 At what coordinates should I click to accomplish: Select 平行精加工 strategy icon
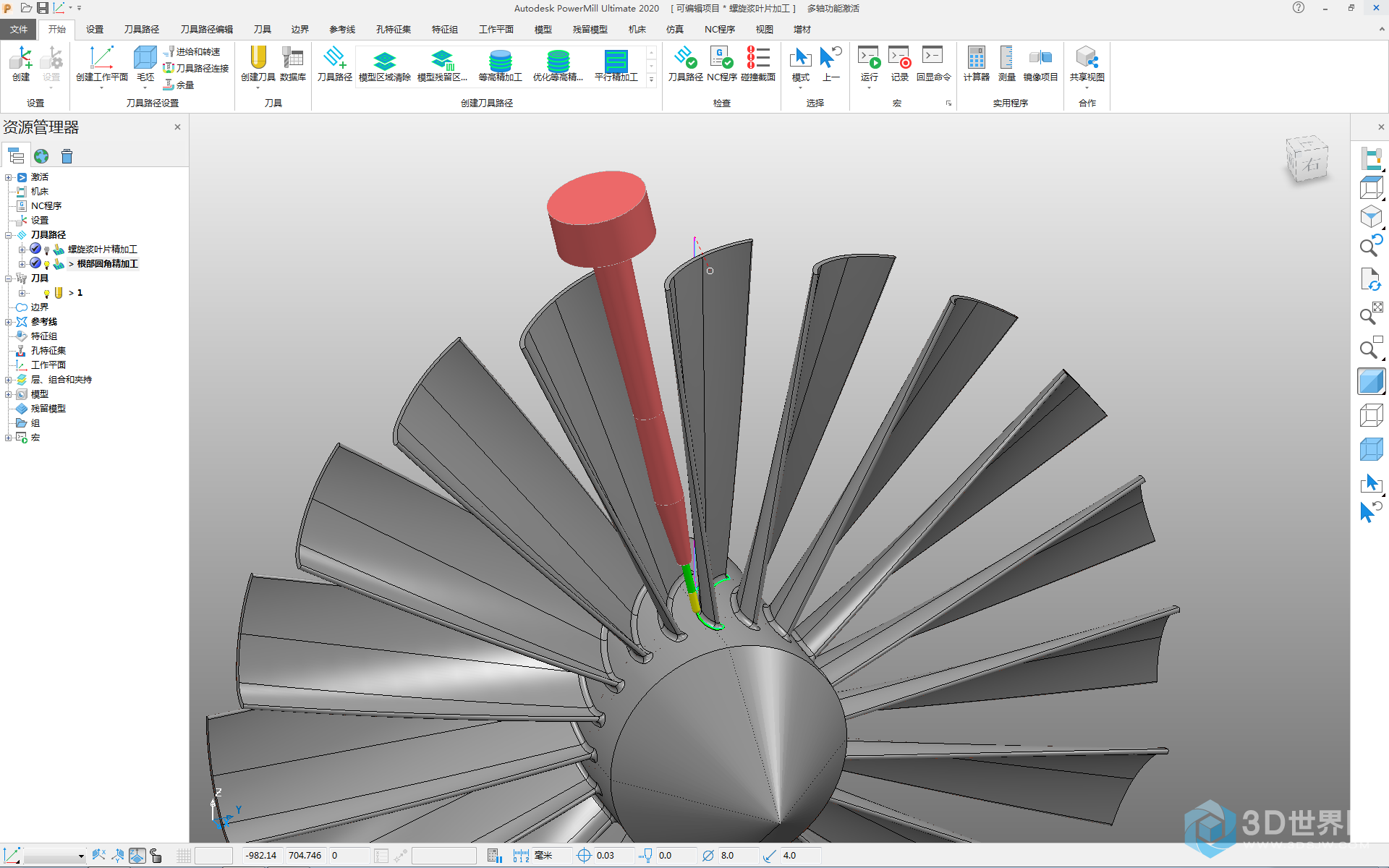pos(616,60)
